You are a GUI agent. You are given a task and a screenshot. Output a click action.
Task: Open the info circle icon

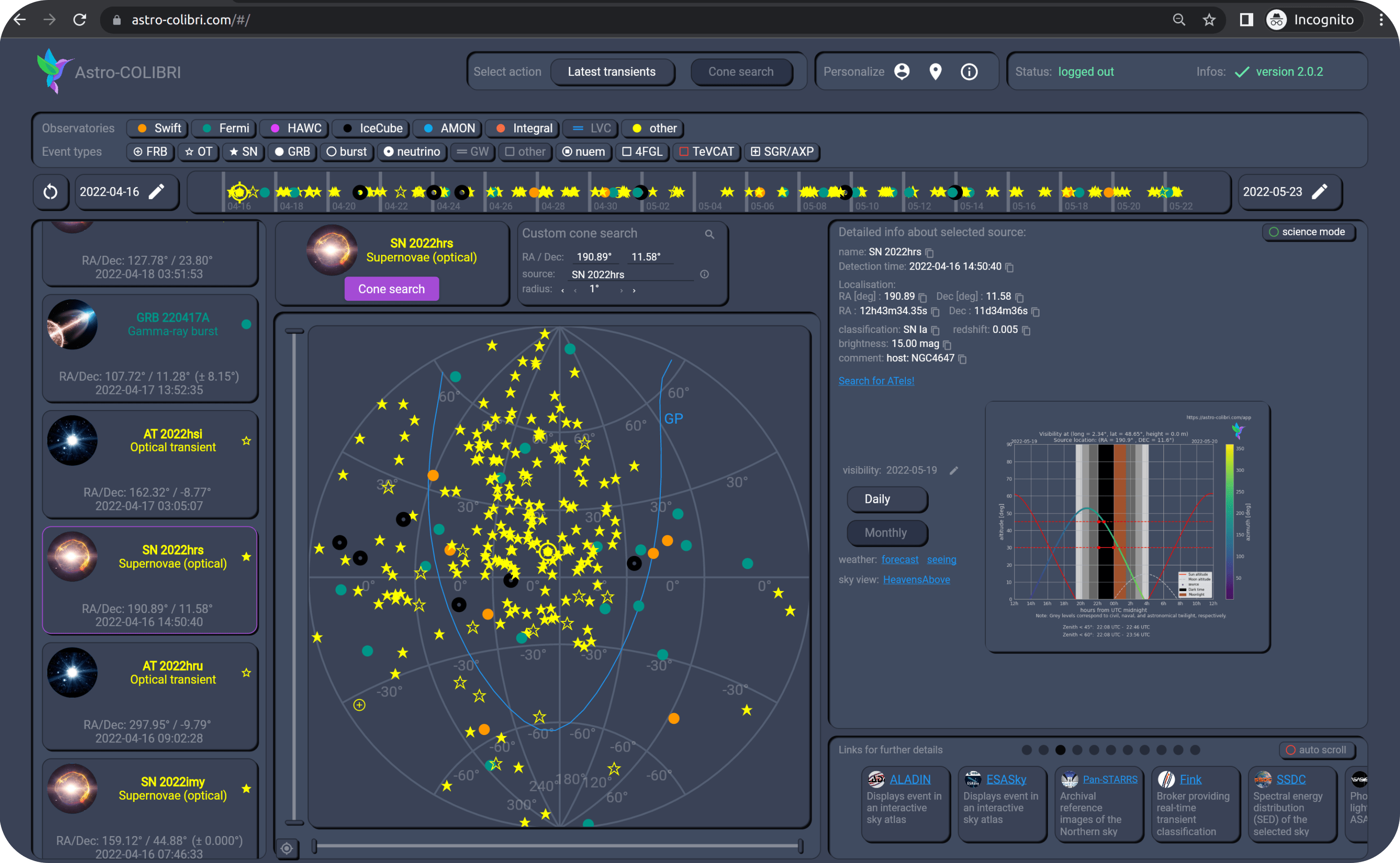tap(969, 71)
